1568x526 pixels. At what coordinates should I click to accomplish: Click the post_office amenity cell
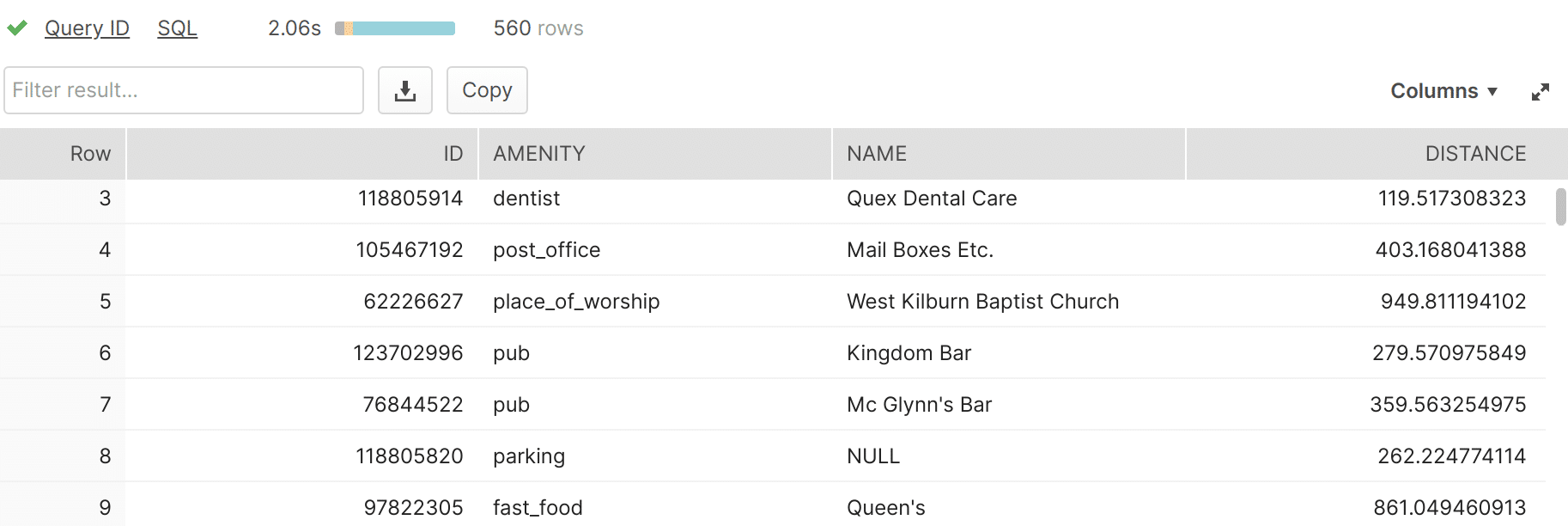[655, 250]
